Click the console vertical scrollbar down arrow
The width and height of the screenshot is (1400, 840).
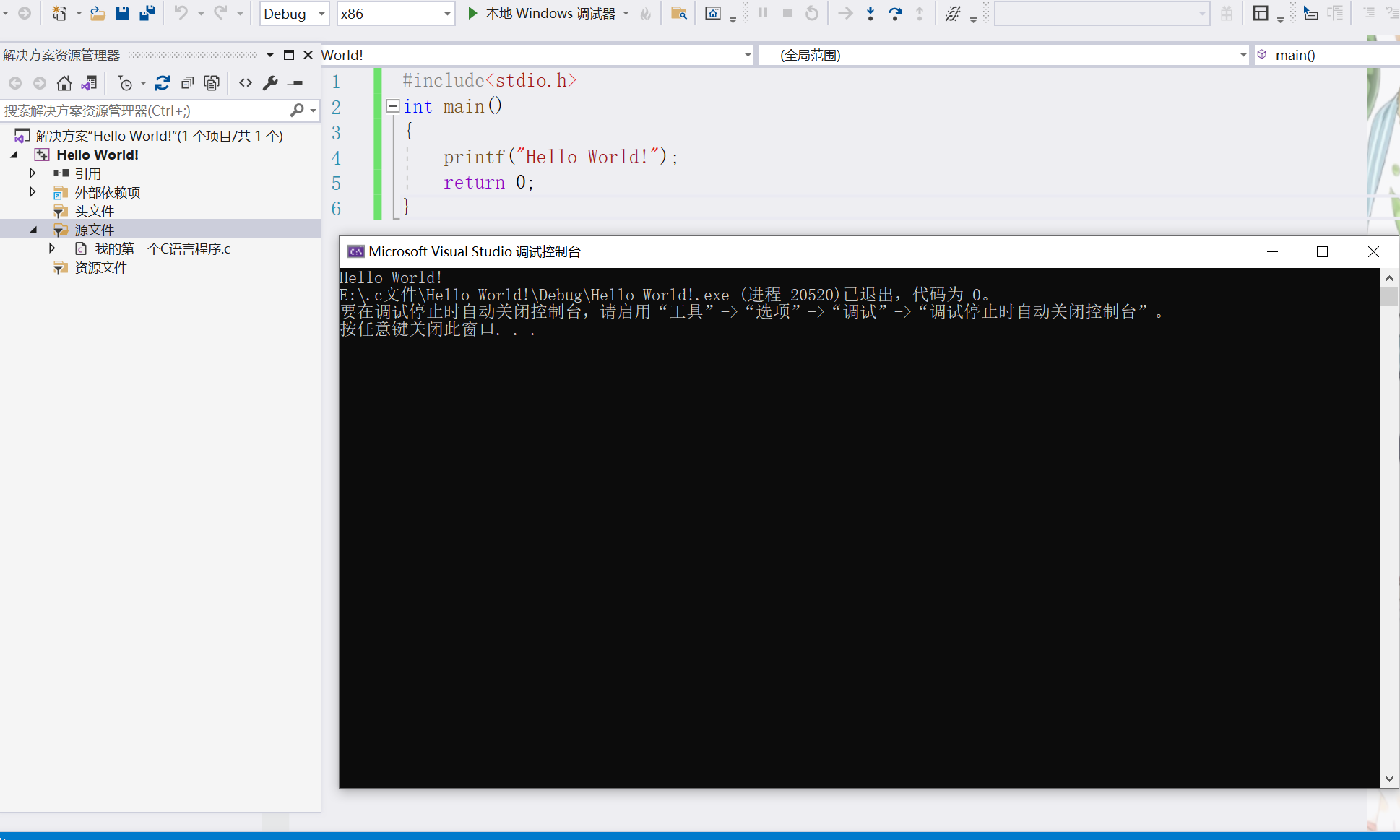click(x=1389, y=779)
